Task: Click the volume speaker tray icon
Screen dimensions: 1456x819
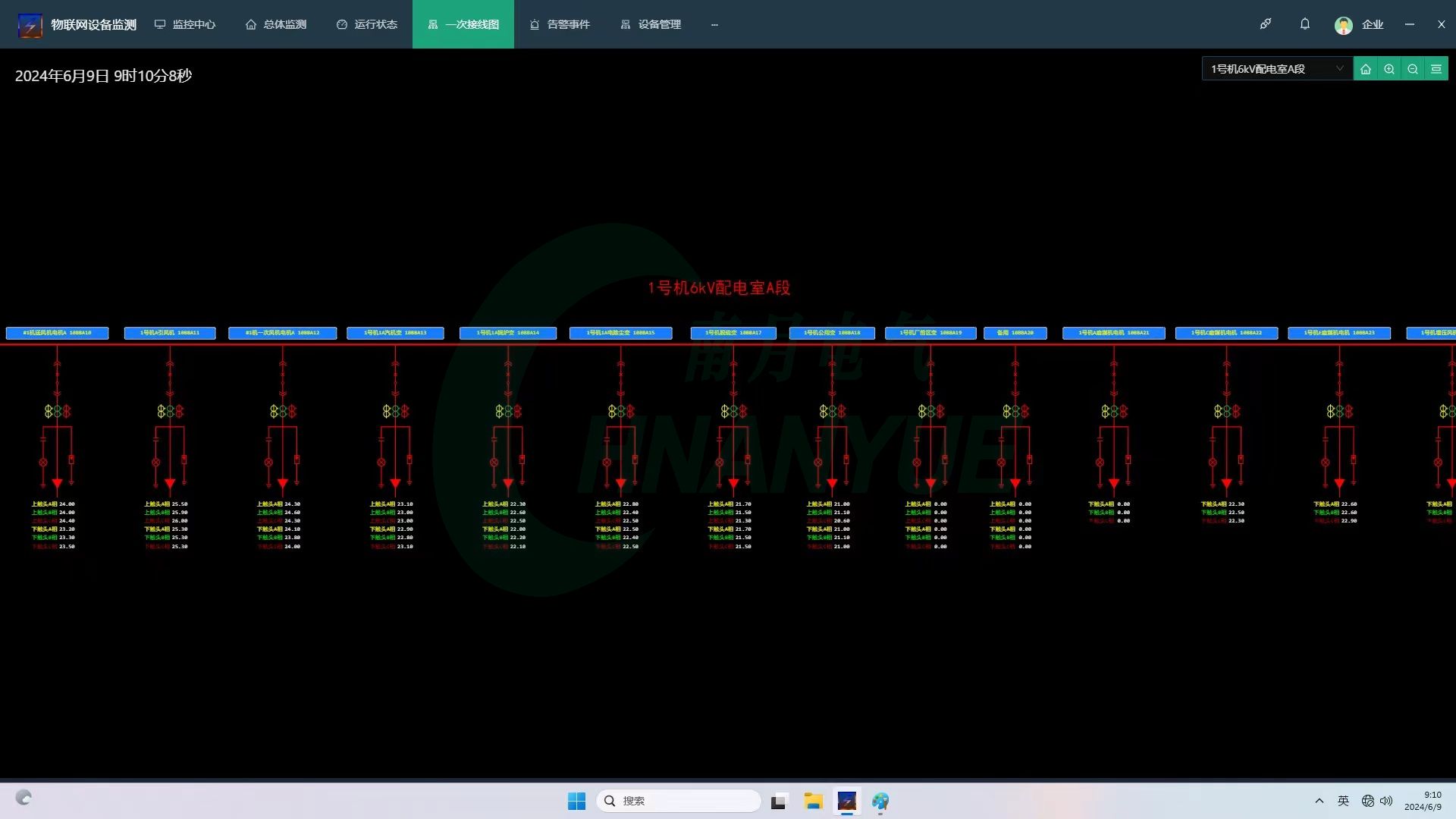Action: [1387, 801]
